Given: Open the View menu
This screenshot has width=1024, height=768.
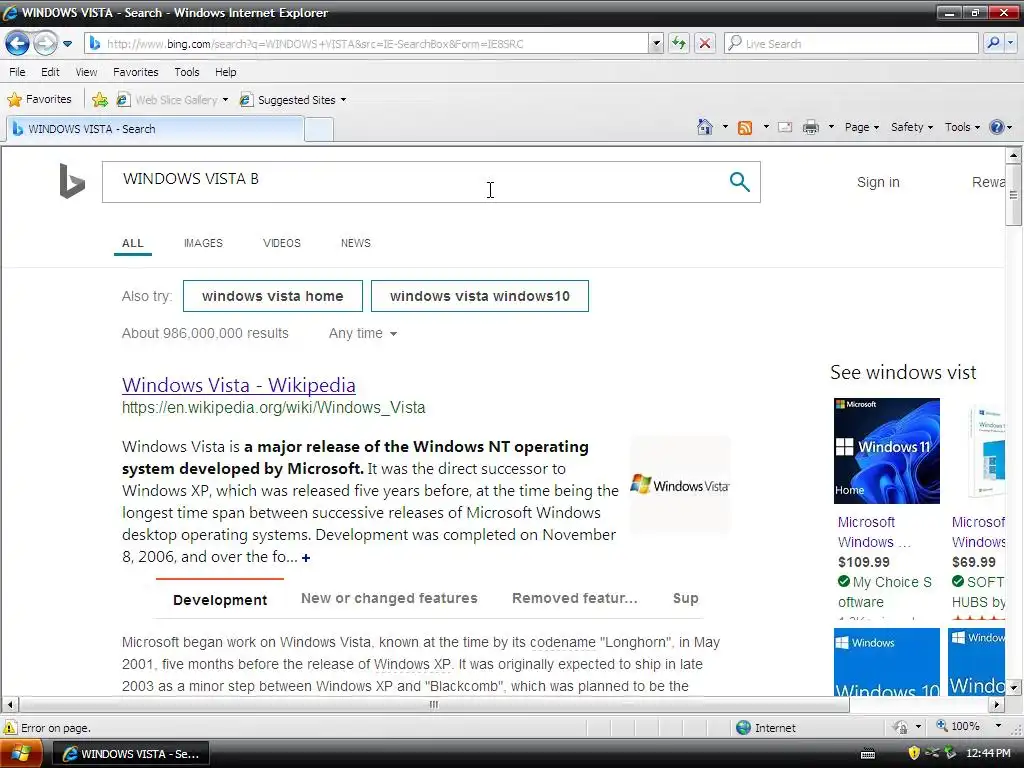Looking at the screenshot, I should [x=86, y=72].
